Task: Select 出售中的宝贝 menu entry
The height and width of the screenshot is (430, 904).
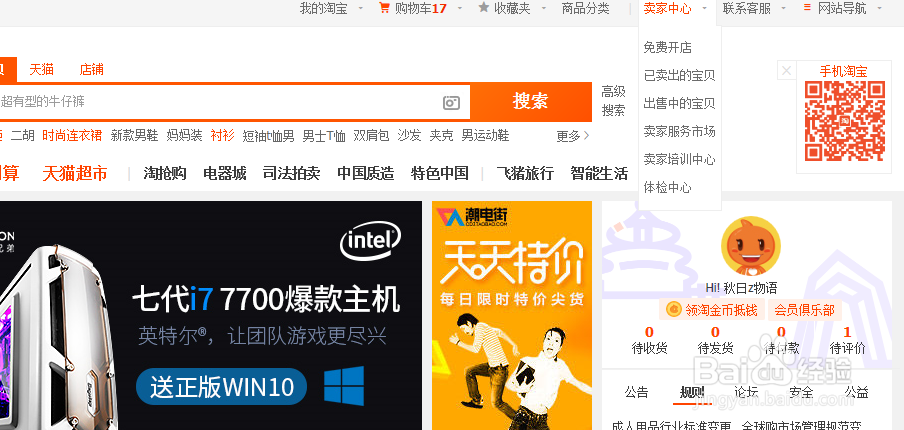Action: [x=679, y=104]
